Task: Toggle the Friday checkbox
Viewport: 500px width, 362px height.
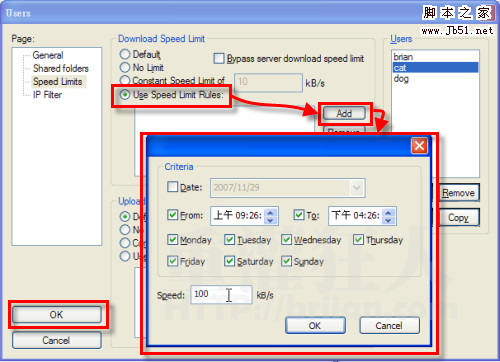Action: (172, 261)
